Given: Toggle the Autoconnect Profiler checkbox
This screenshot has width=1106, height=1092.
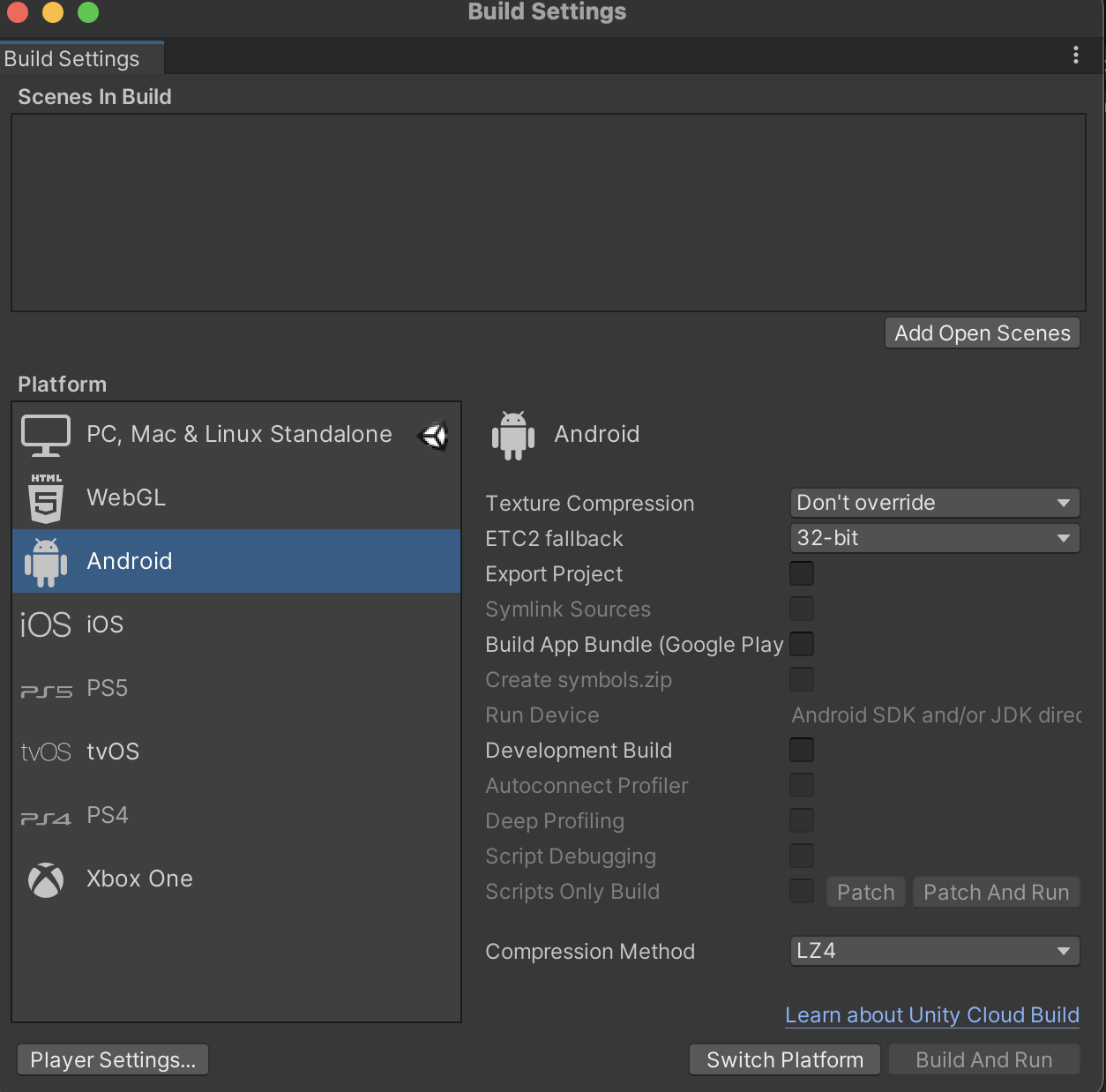Looking at the screenshot, I should pos(802,785).
